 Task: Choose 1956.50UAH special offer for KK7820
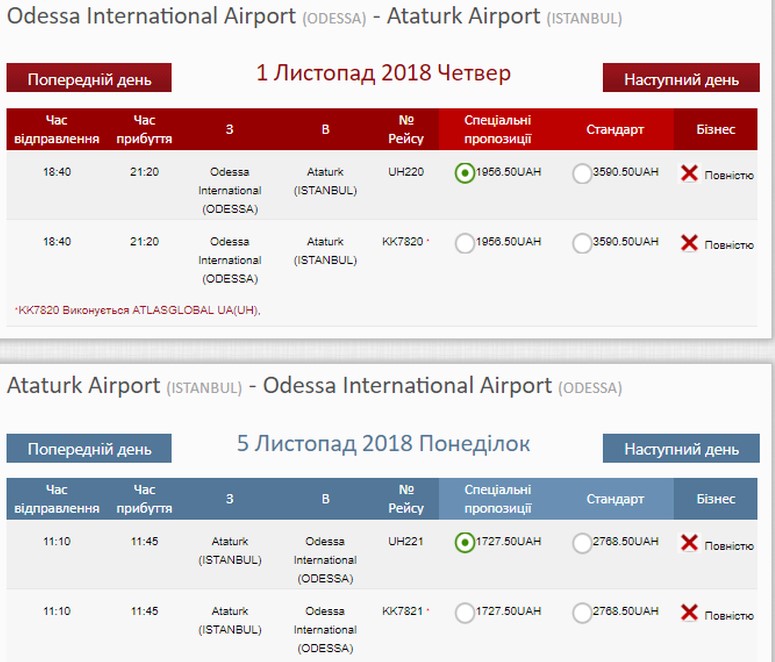[464, 243]
